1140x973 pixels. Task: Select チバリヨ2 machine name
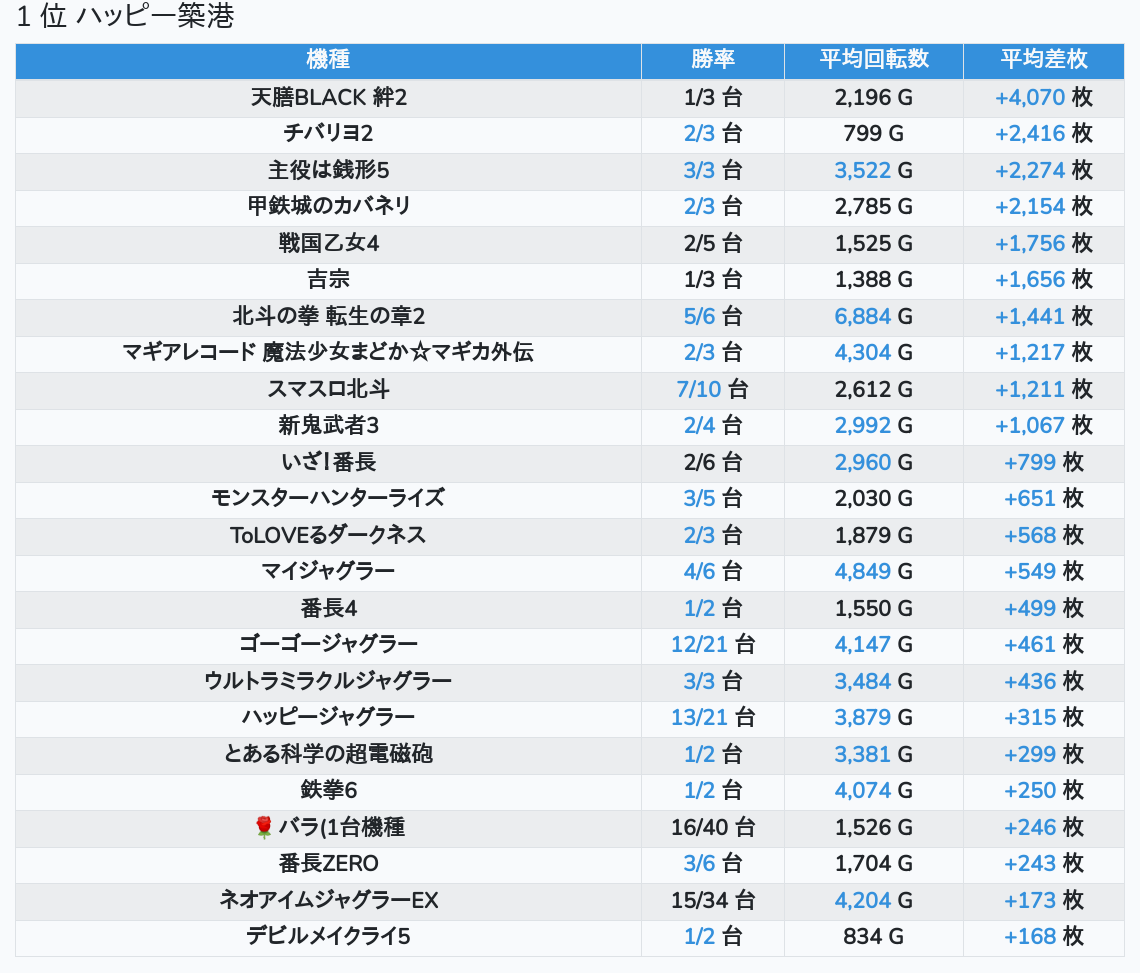coord(328,134)
